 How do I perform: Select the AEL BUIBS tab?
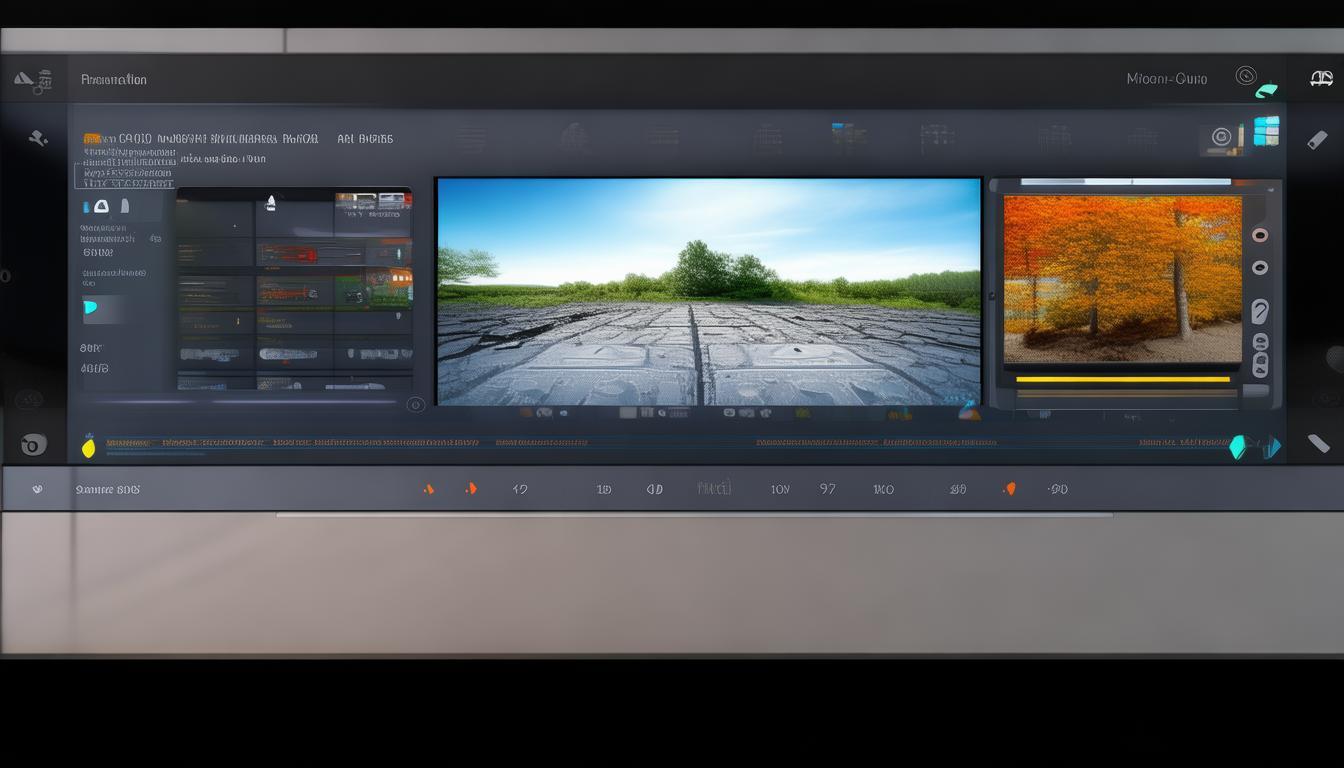pyautogui.click(x=364, y=139)
